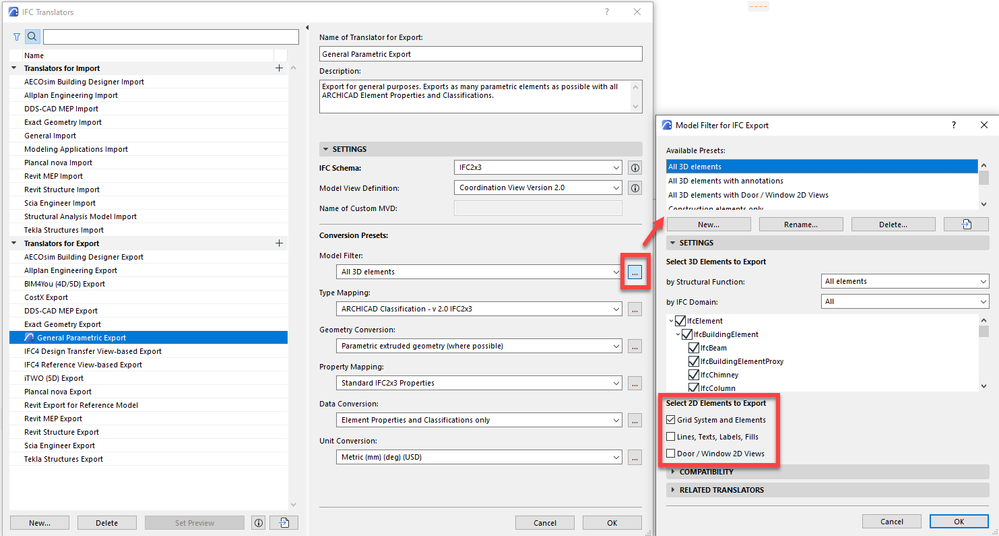
Task: Click the Name of Translator for Export field
Action: (481, 54)
